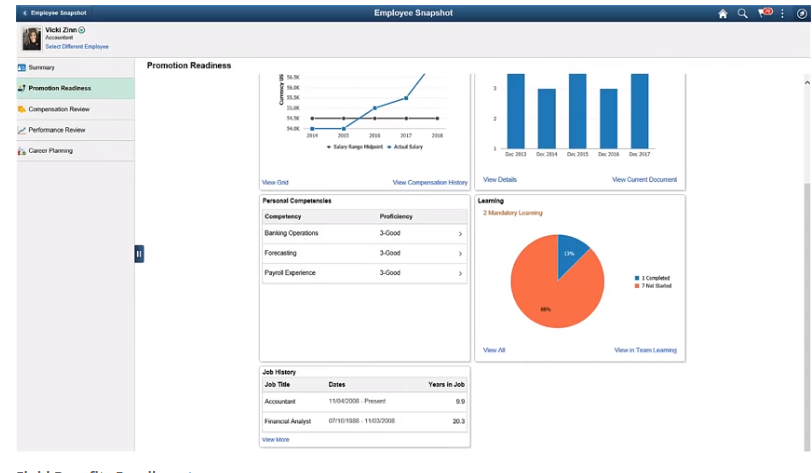Open the NavBar compass icon

click(800, 13)
